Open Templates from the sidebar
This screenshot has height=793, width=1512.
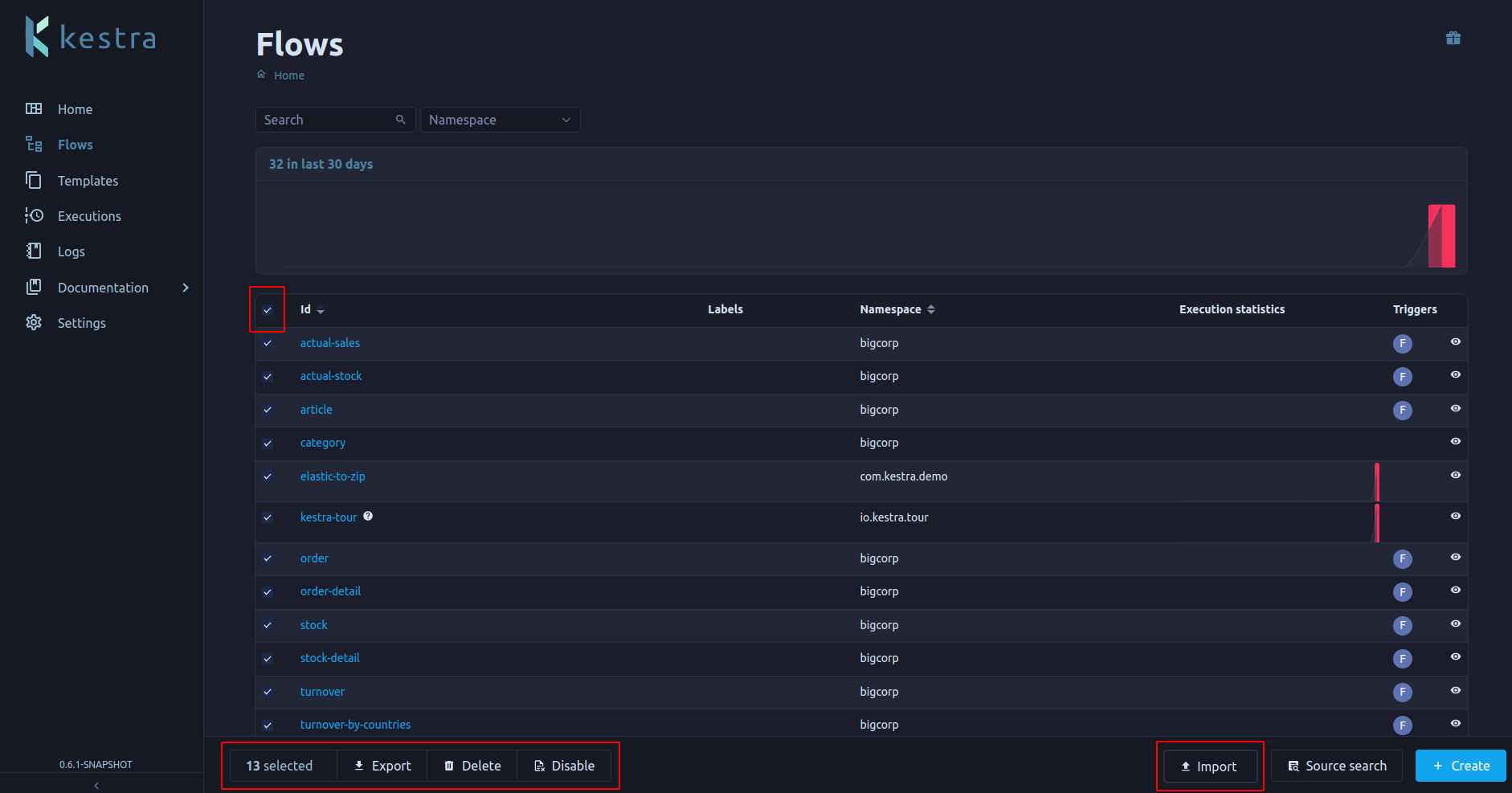[x=88, y=181]
